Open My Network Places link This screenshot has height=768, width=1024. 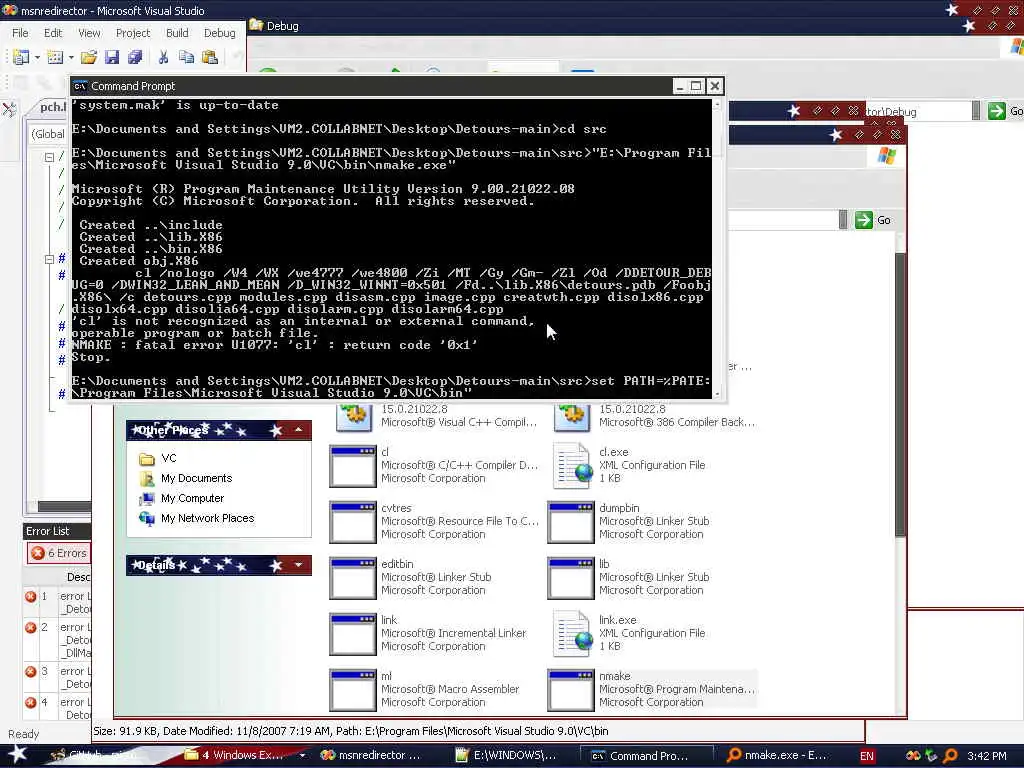tap(207, 518)
